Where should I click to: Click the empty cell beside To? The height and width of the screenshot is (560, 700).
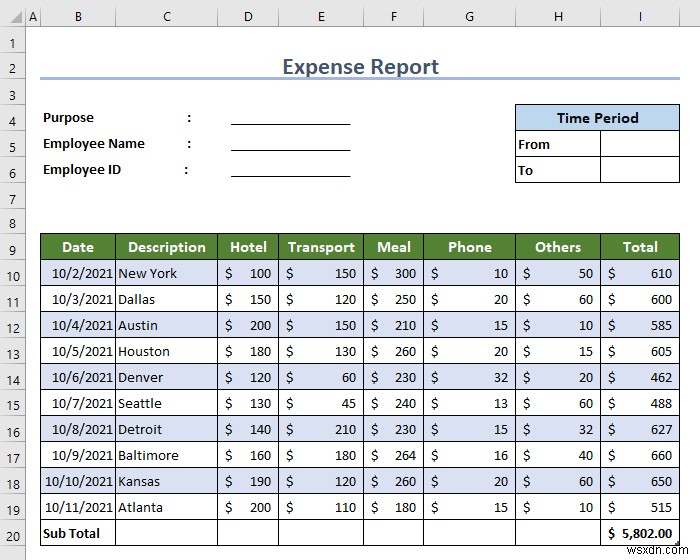(640, 170)
